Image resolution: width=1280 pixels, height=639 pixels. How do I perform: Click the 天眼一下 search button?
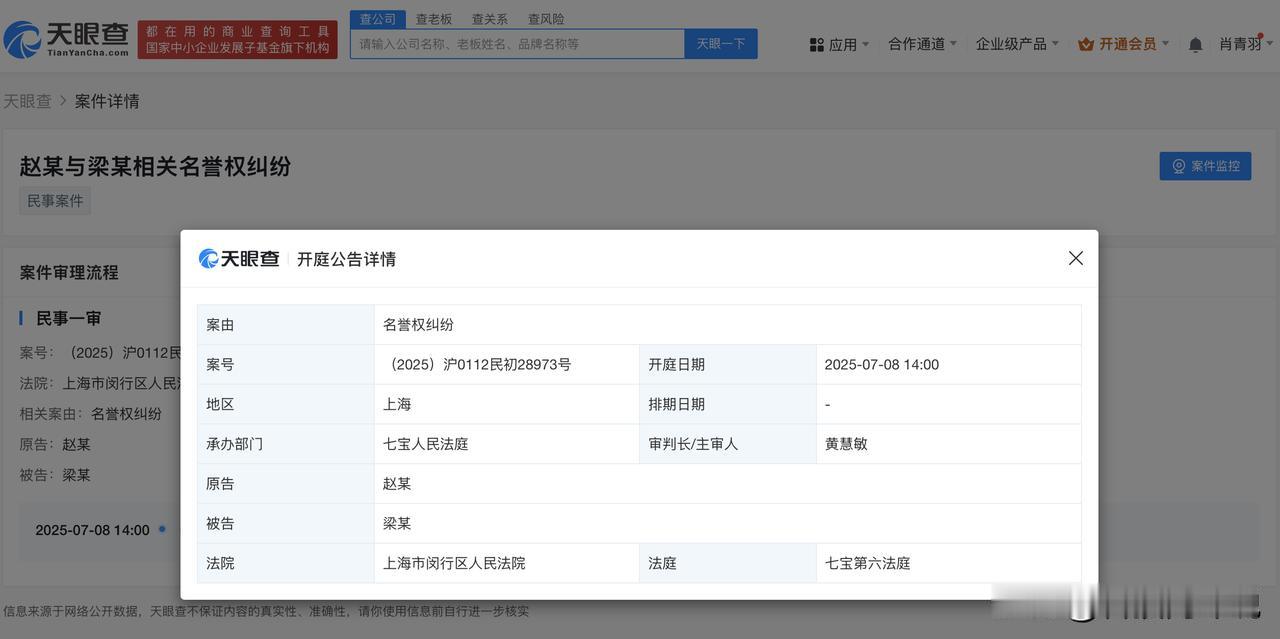721,44
